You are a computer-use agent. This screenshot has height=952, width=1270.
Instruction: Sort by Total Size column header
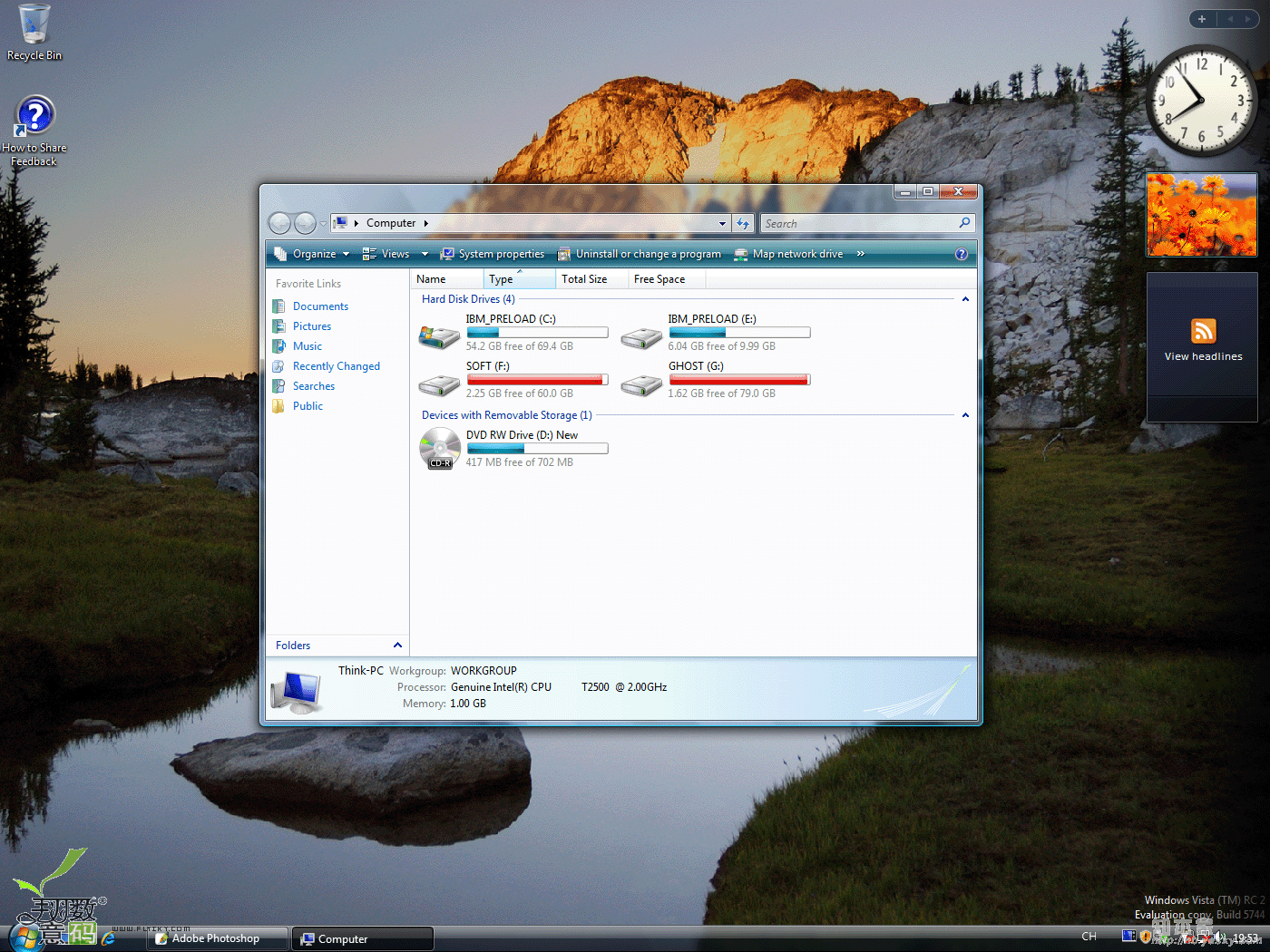point(592,279)
